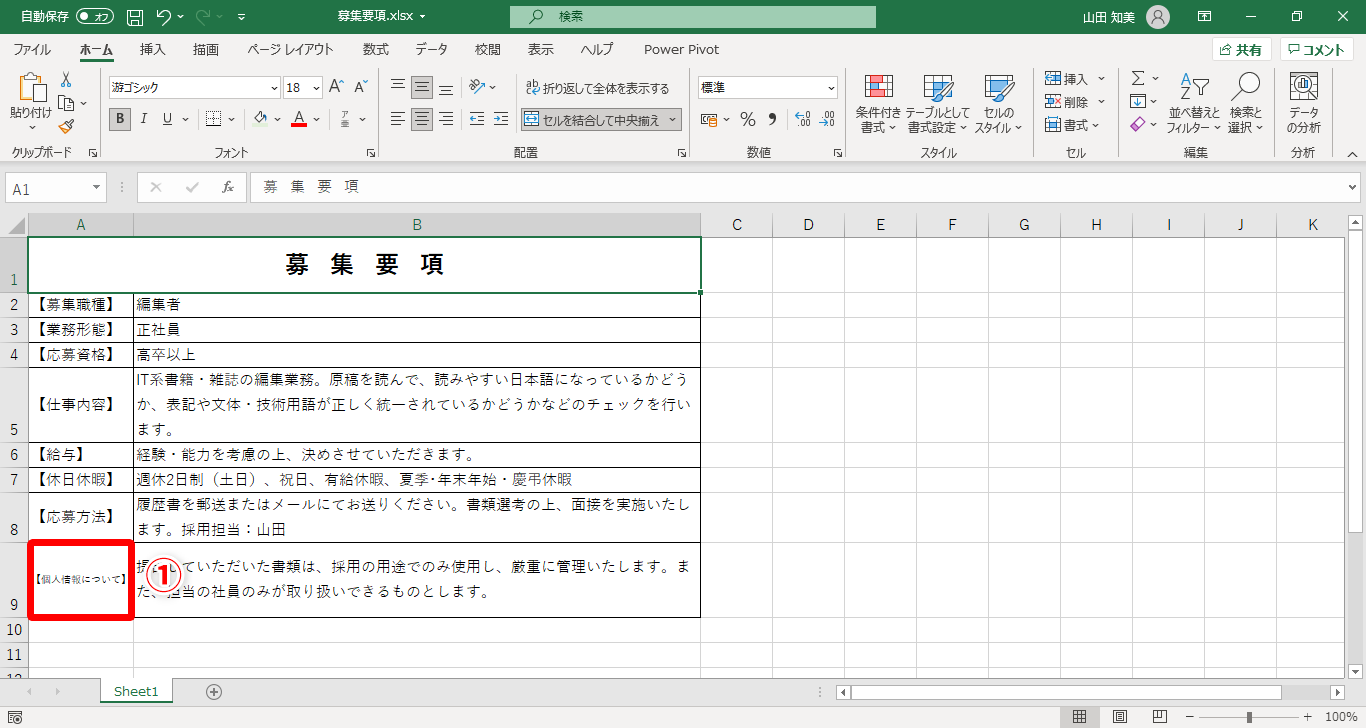
Task: Align text to the left
Action: pos(397,119)
